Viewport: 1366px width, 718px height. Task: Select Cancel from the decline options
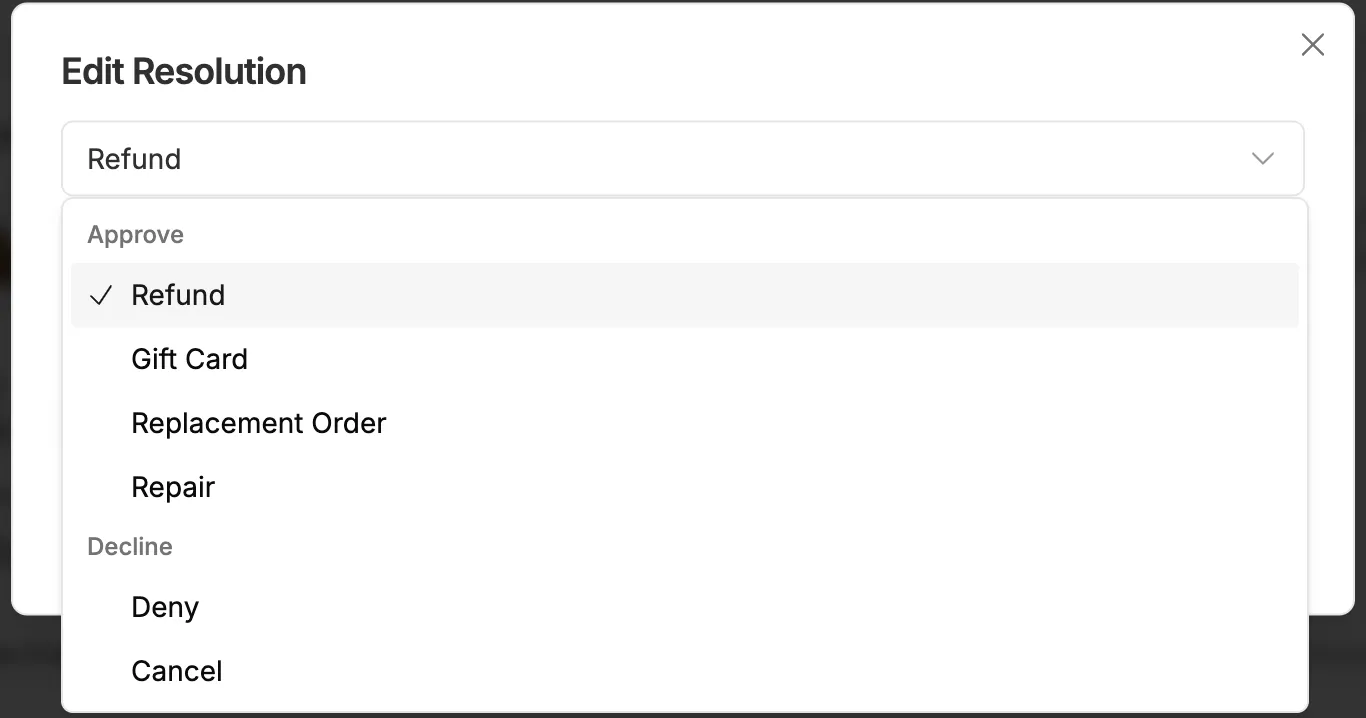[176, 671]
